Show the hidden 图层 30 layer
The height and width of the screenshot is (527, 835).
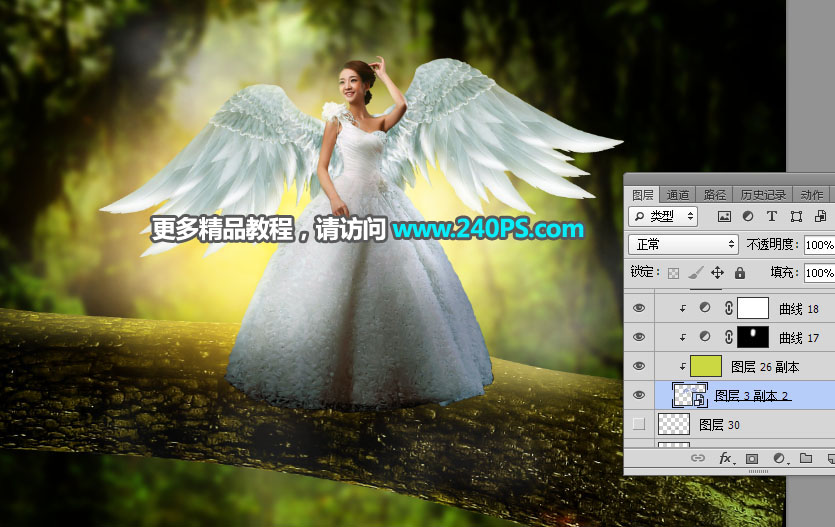(x=639, y=424)
